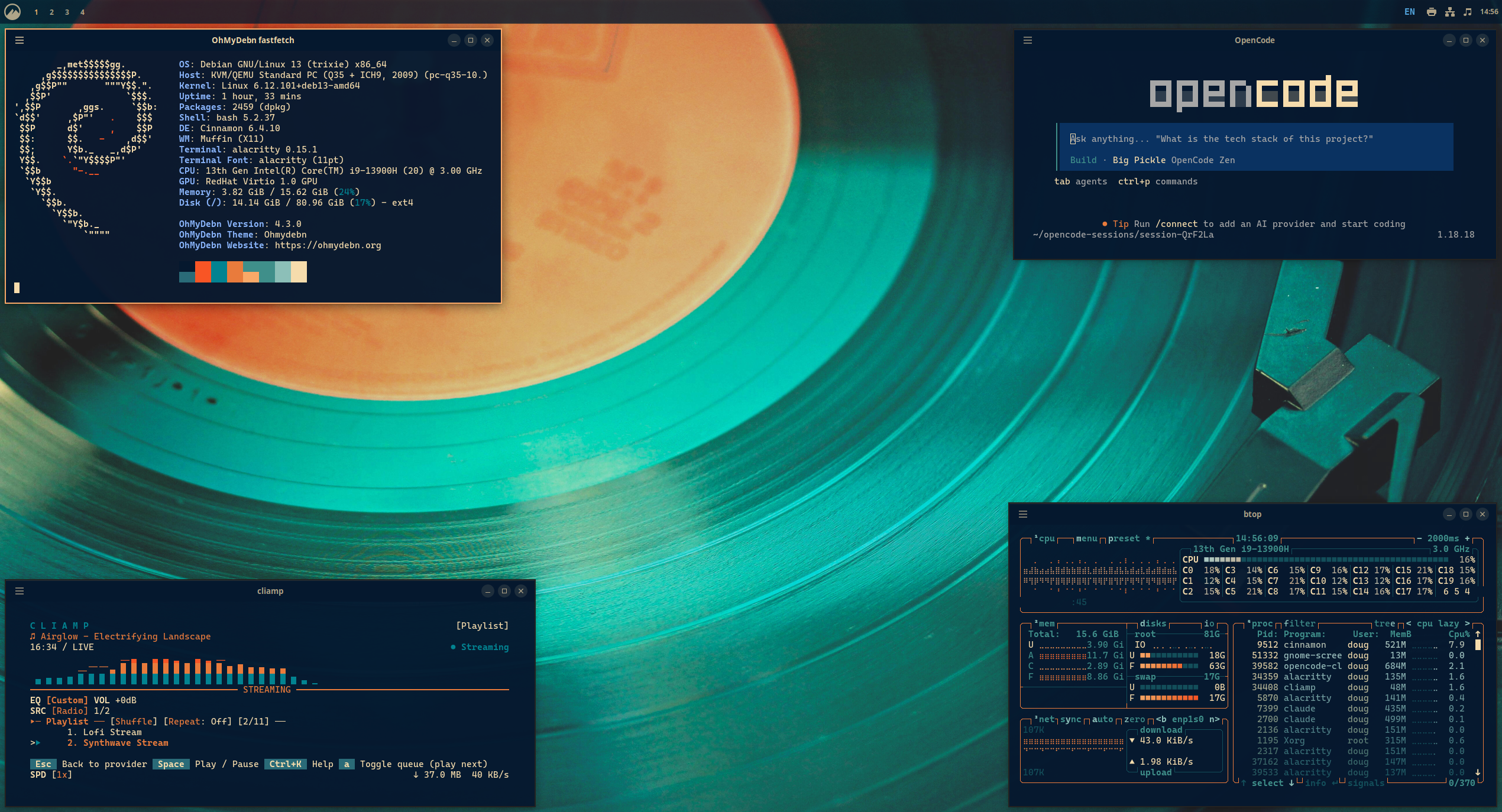The image size is (1502, 812).
Task: Select '2. Synthwave Stream' in cliamp playlist
Action: [118, 743]
